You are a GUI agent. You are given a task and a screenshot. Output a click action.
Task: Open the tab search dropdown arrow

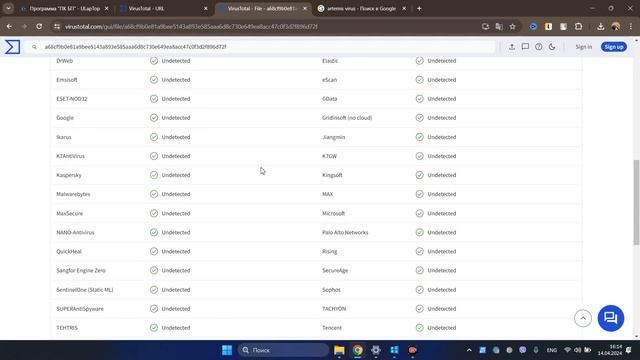point(8,8)
